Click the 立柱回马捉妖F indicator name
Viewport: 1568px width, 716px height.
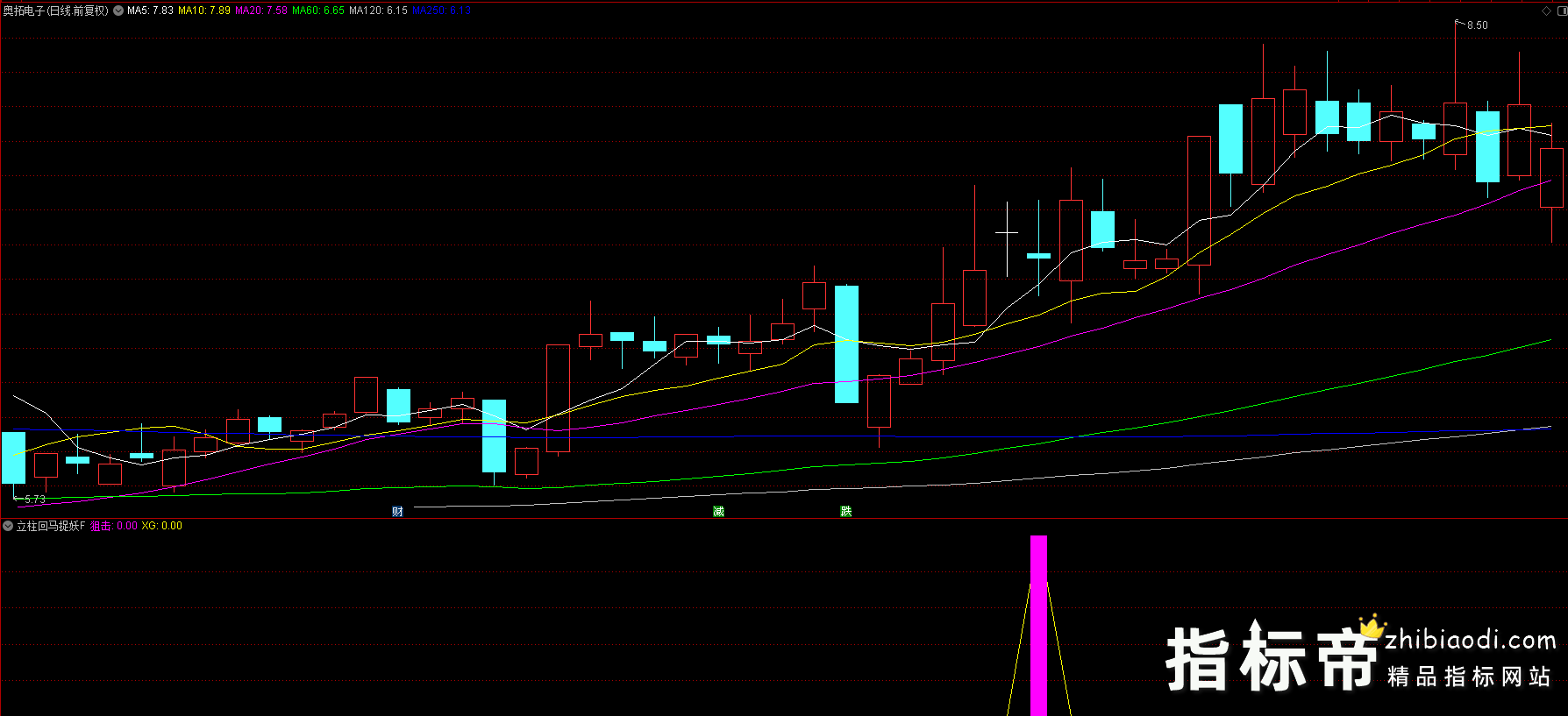51,526
